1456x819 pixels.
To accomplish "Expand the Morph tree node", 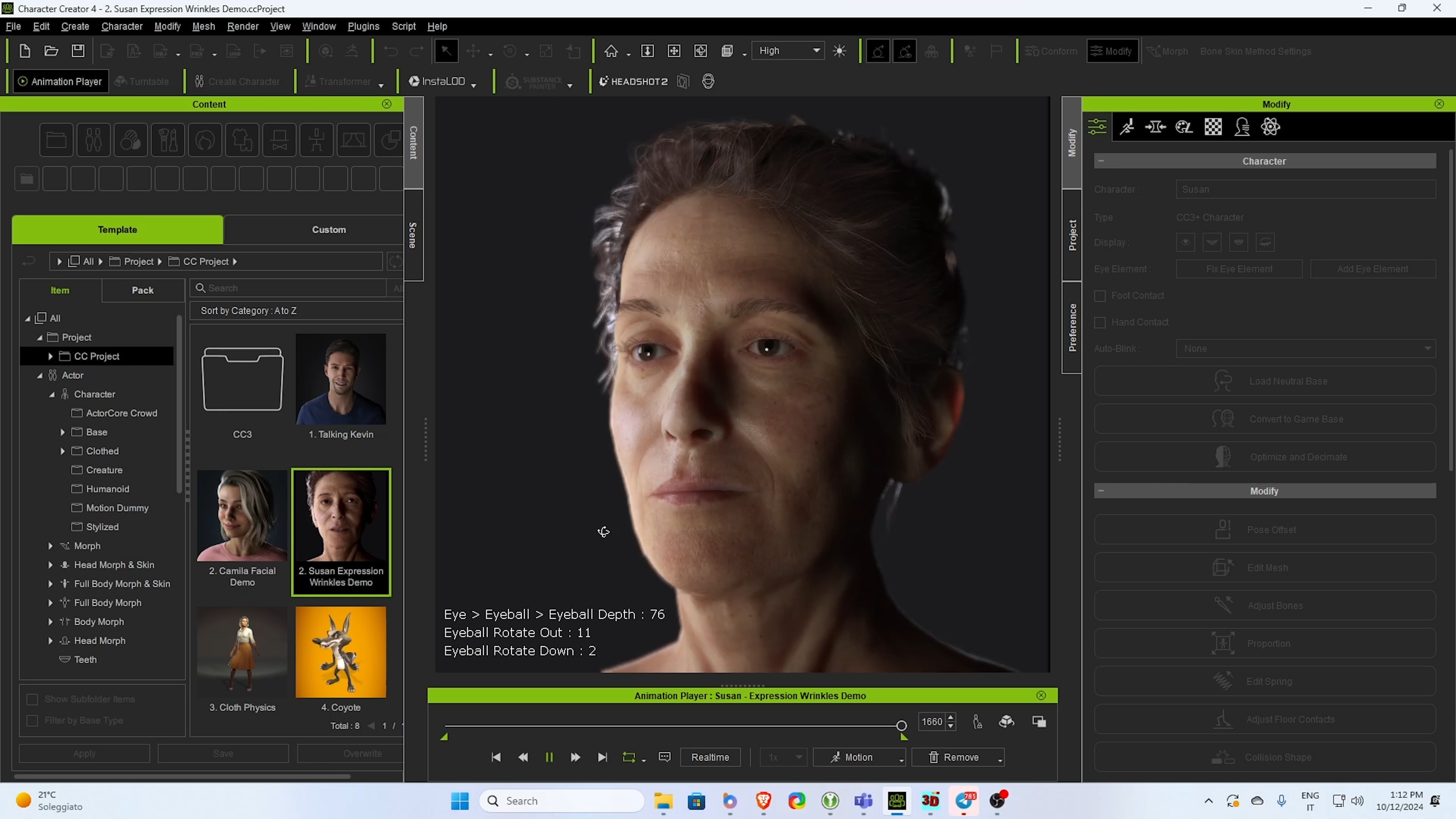I will point(50,546).
